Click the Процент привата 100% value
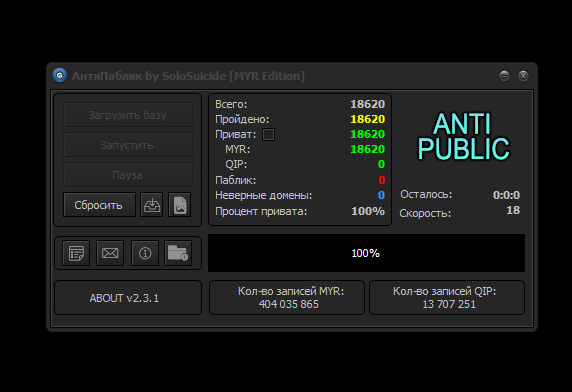Image resolution: width=572 pixels, height=392 pixels. pos(368,211)
